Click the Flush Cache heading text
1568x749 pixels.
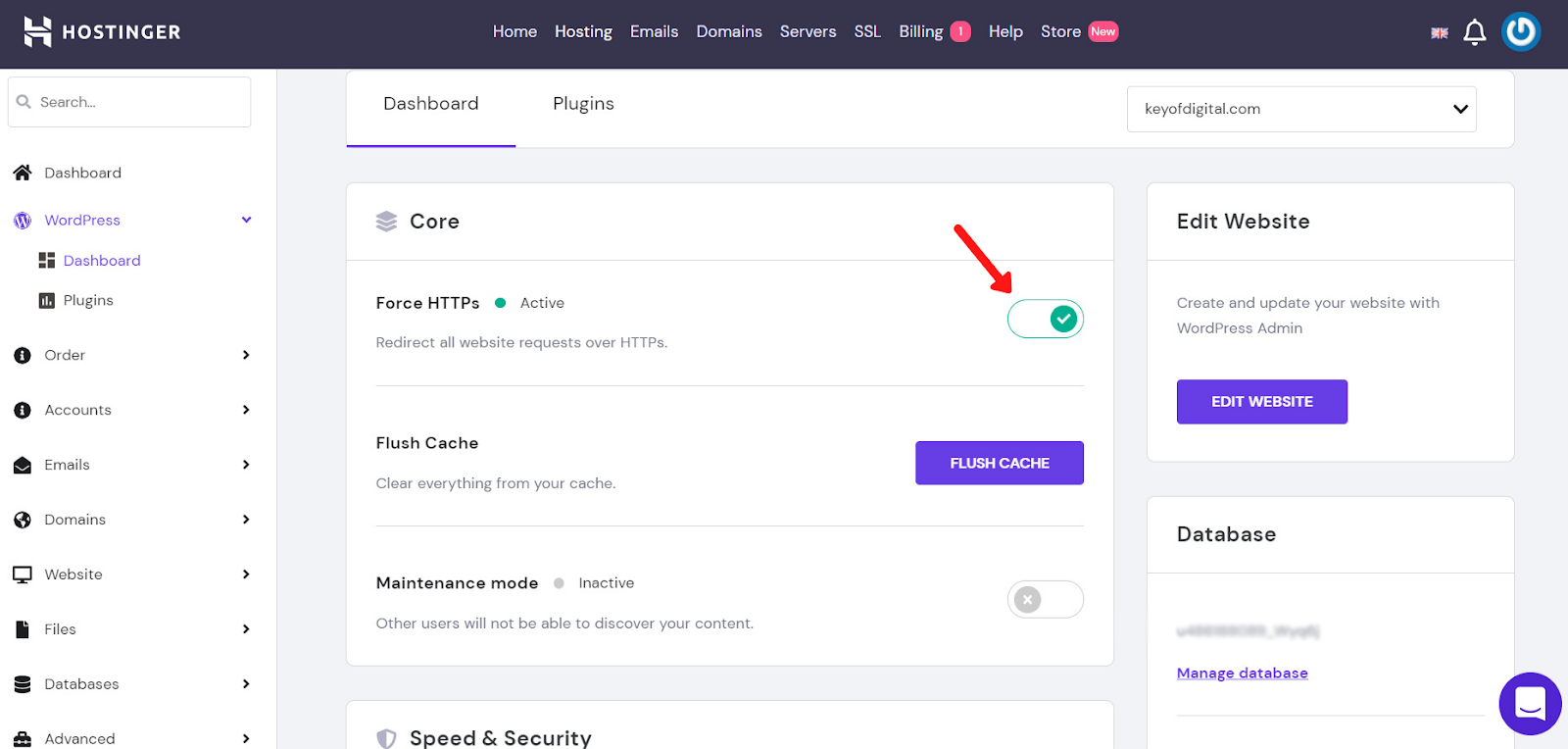tap(427, 443)
